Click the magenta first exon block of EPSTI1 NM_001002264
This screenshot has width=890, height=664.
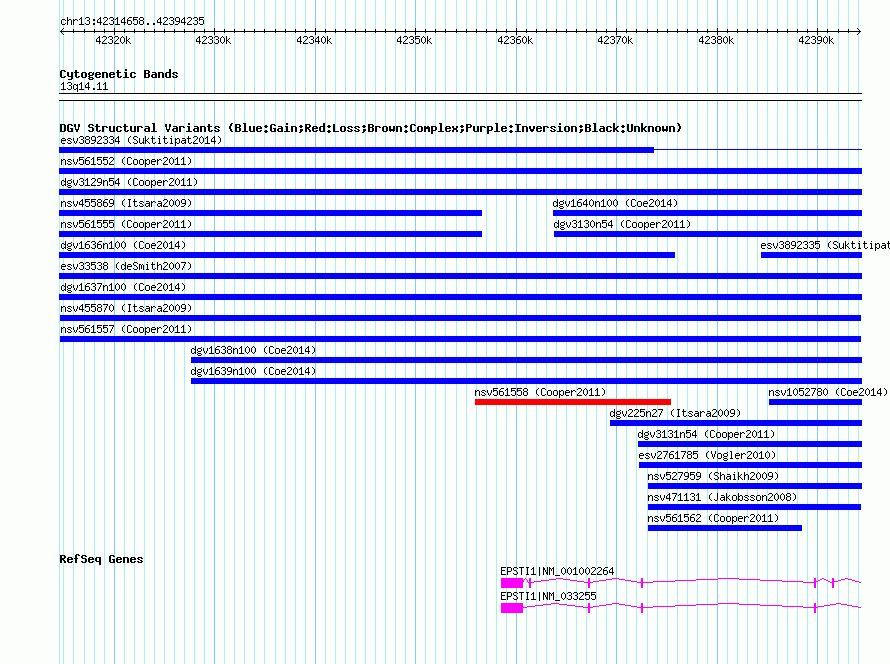tap(512, 583)
